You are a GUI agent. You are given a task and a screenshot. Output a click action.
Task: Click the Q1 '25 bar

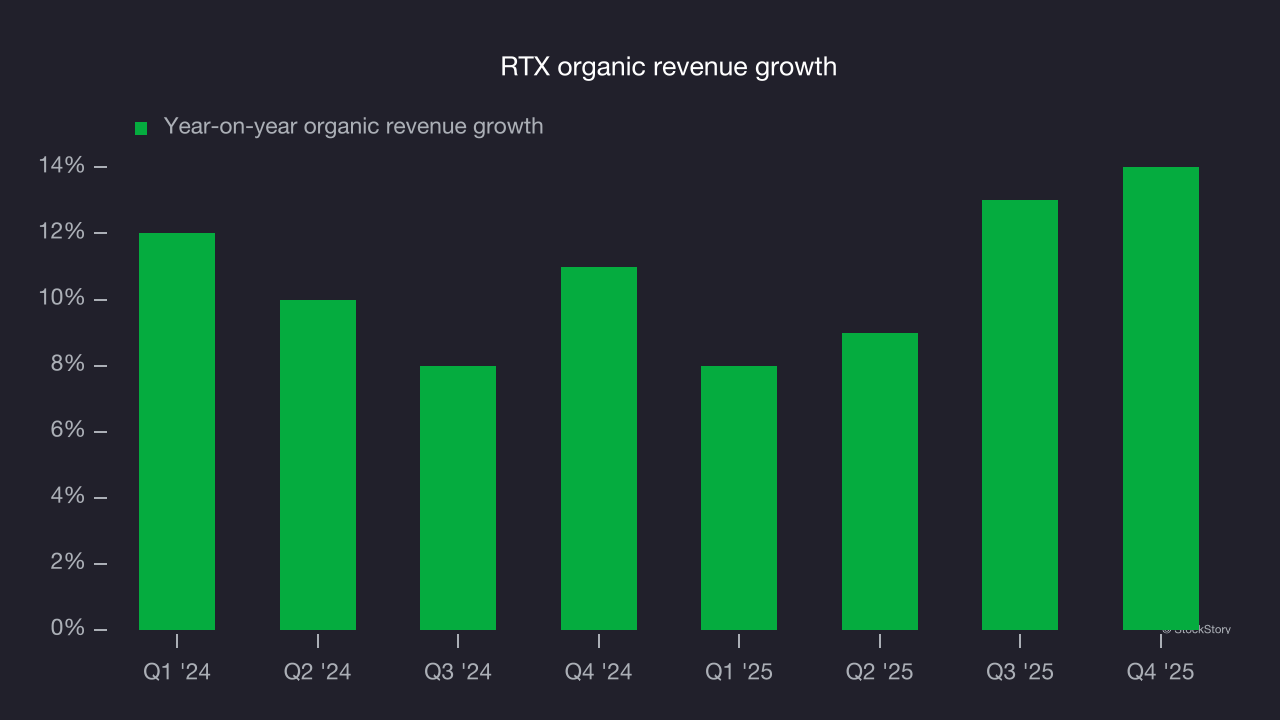(739, 498)
